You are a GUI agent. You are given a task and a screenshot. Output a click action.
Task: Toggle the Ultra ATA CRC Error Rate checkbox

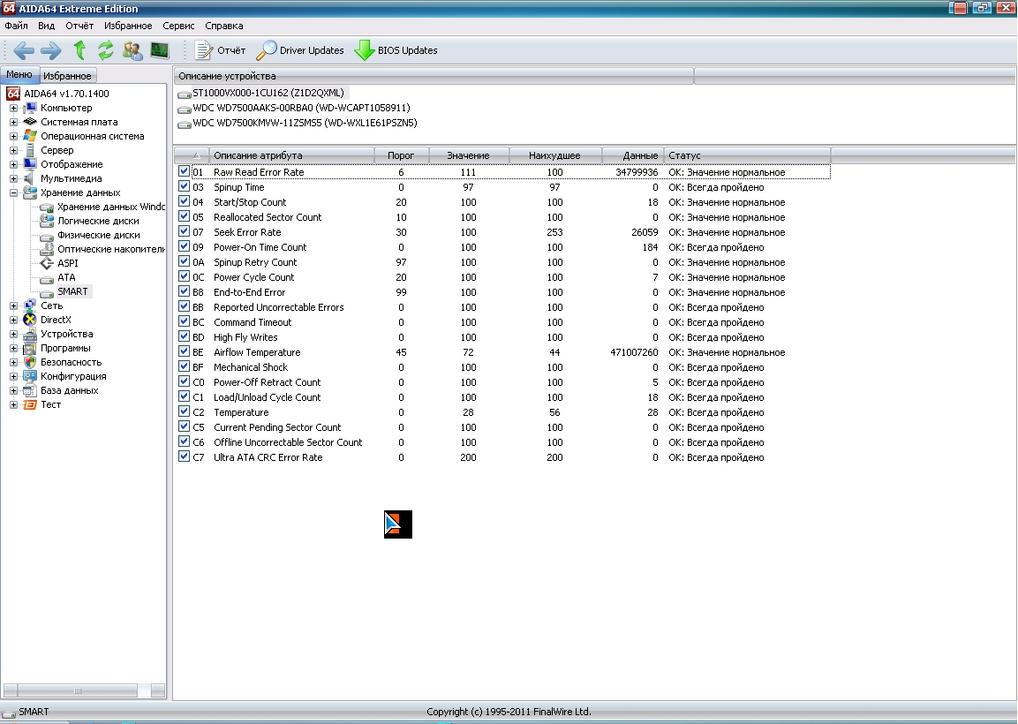[x=184, y=456]
